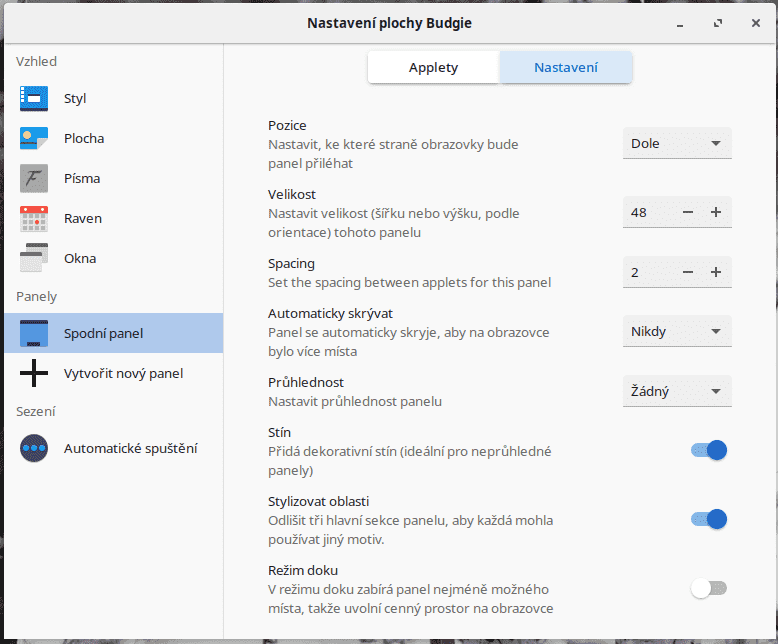Viewport: 778px width, 644px height.
Task: Open the Pozice dropdown showing Dole
Action: 677,143
